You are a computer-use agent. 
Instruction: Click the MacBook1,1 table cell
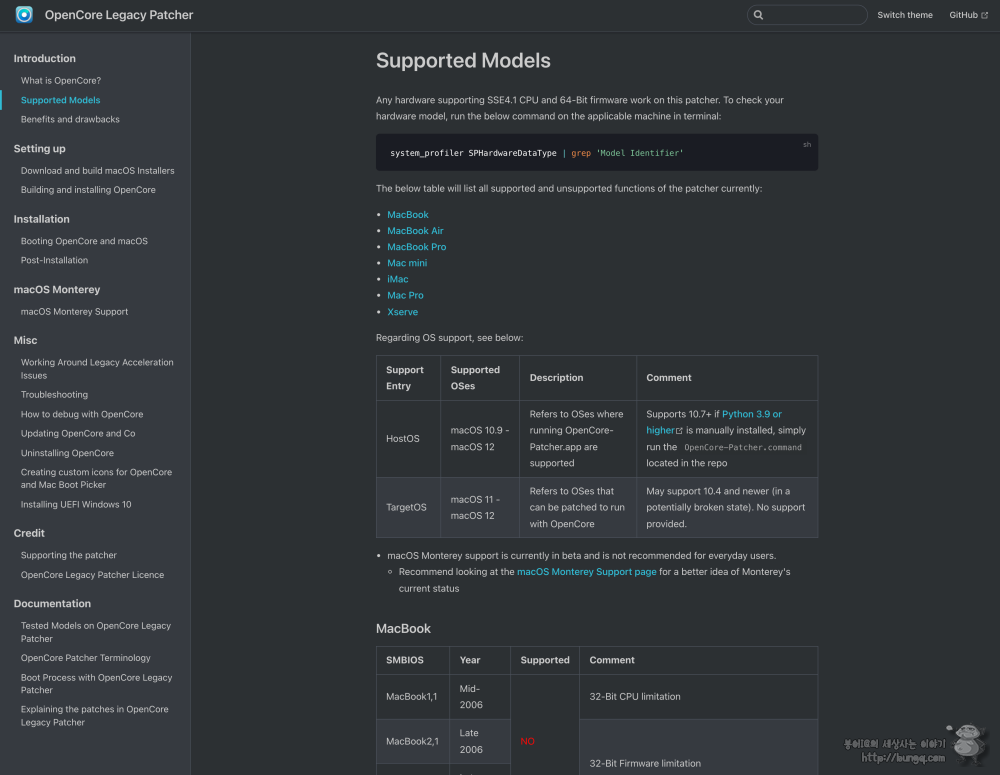[x=413, y=697]
